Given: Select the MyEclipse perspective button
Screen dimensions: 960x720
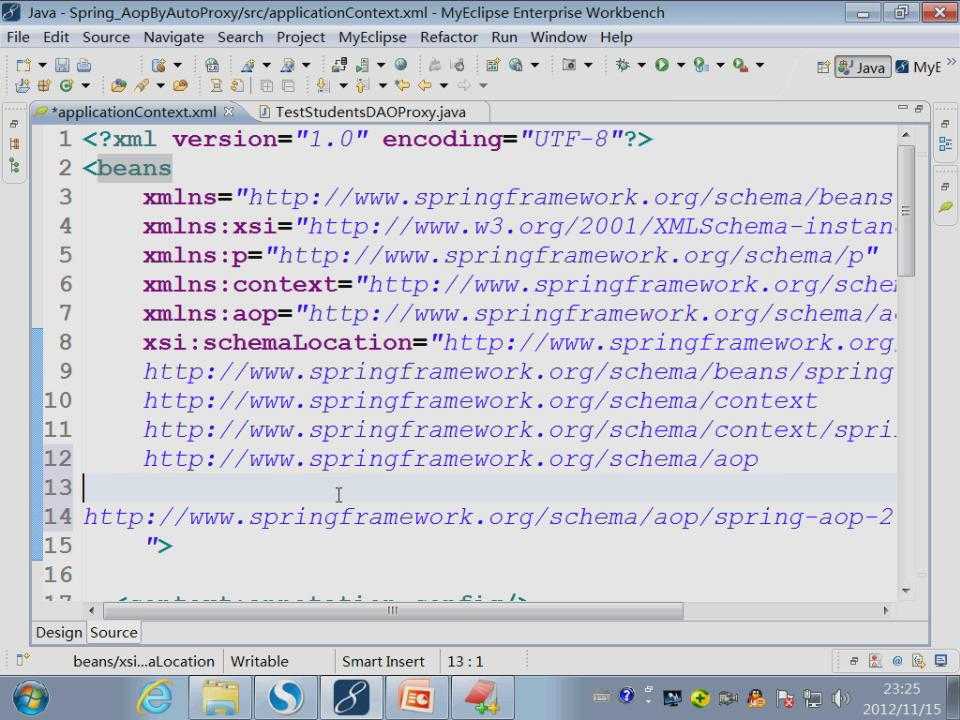Looking at the screenshot, I should pyautogui.click(x=918, y=67).
